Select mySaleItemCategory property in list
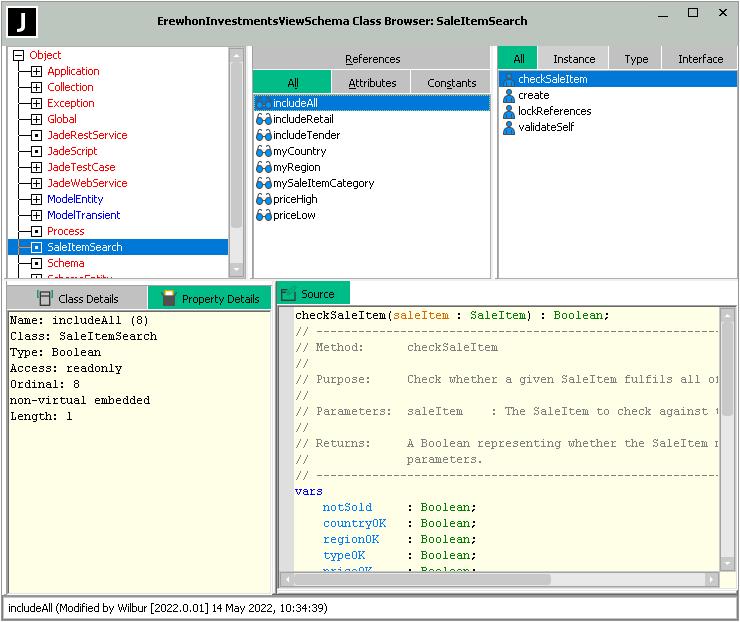 click(323, 183)
